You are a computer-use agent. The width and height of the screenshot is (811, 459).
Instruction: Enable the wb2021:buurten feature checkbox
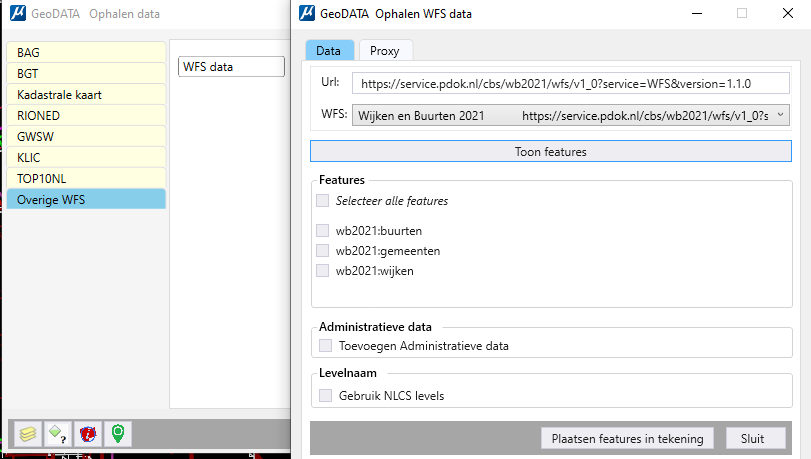tap(322, 231)
